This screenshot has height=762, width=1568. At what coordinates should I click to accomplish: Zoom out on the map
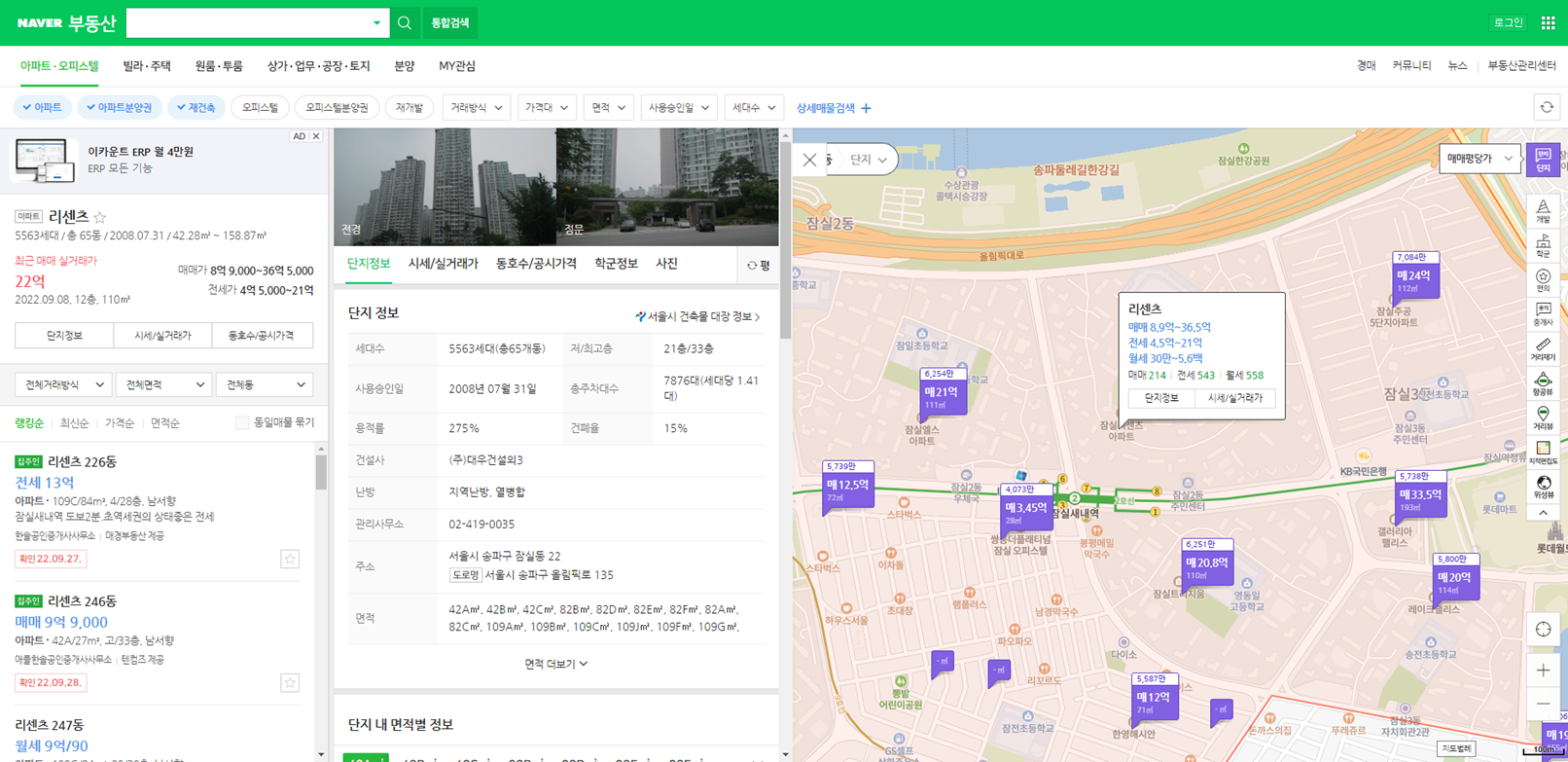coord(1543,704)
